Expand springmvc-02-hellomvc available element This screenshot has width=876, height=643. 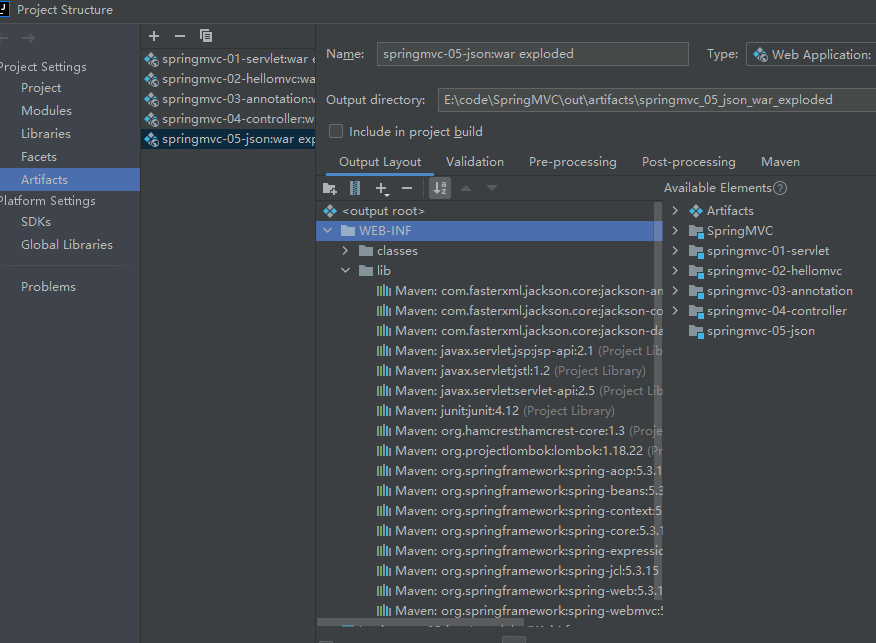point(675,271)
